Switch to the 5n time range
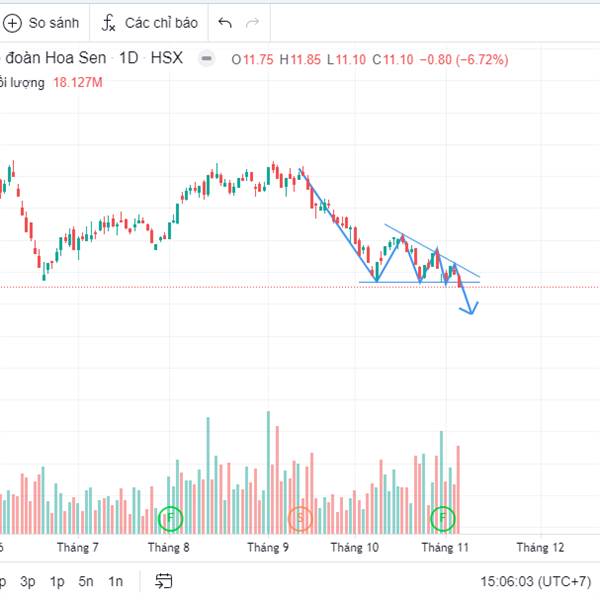Screen dimensions: 600x600 pyautogui.click(x=87, y=581)
